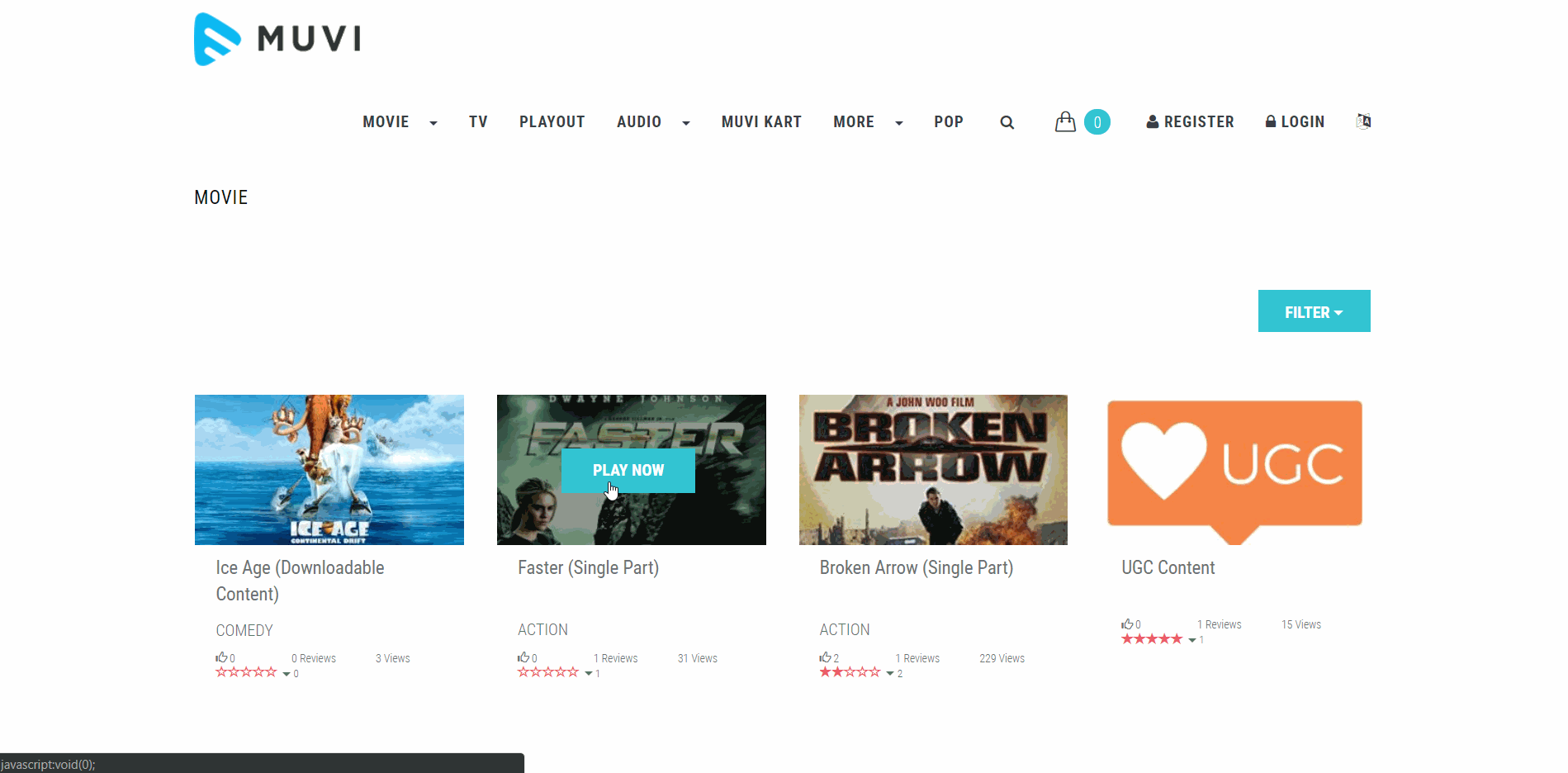Like Broken Arrow with thumbs-up icon
This screenshot has width=1568, height=773.
(x=825, y=657)
